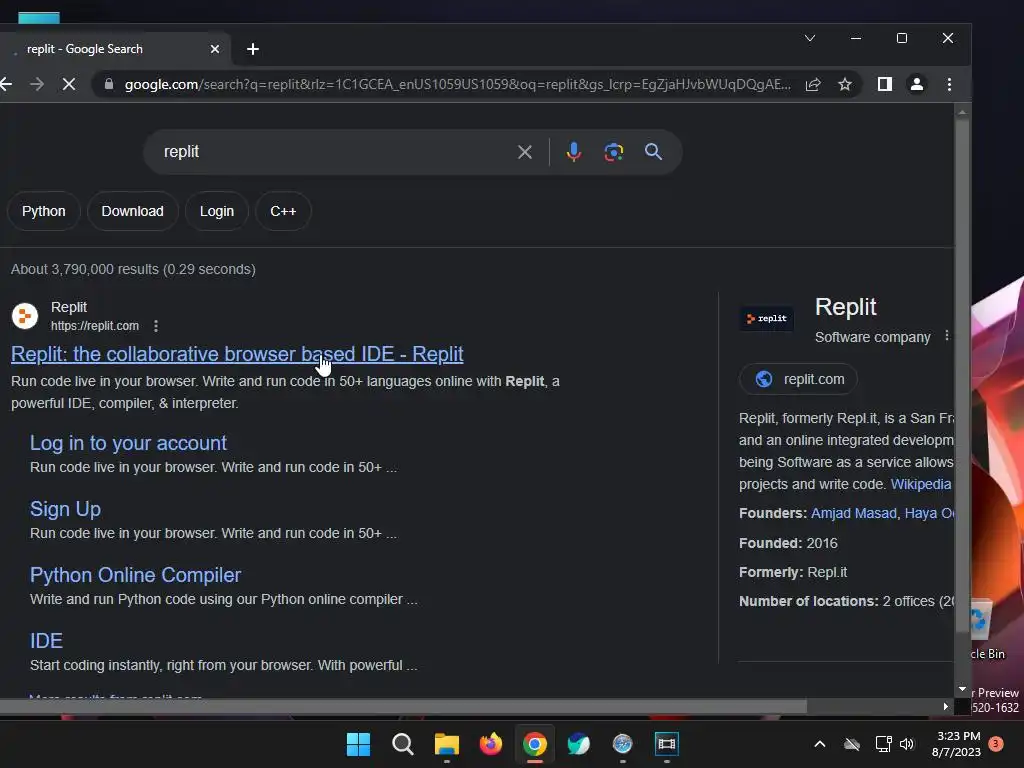
Task: Open Chrome three-dot menu
Action: (950, 84)
